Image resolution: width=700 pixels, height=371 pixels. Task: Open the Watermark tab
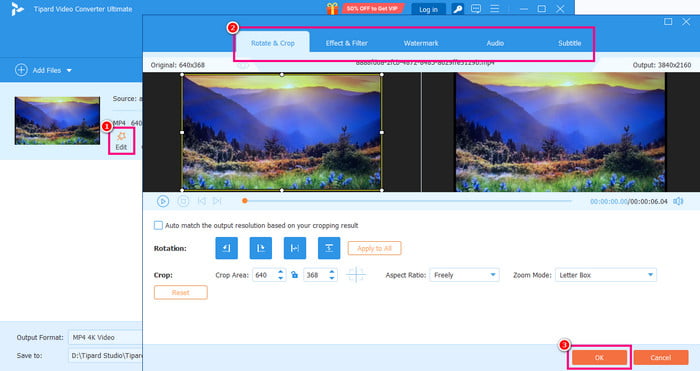pyautogui.click(x=421, y=43)
